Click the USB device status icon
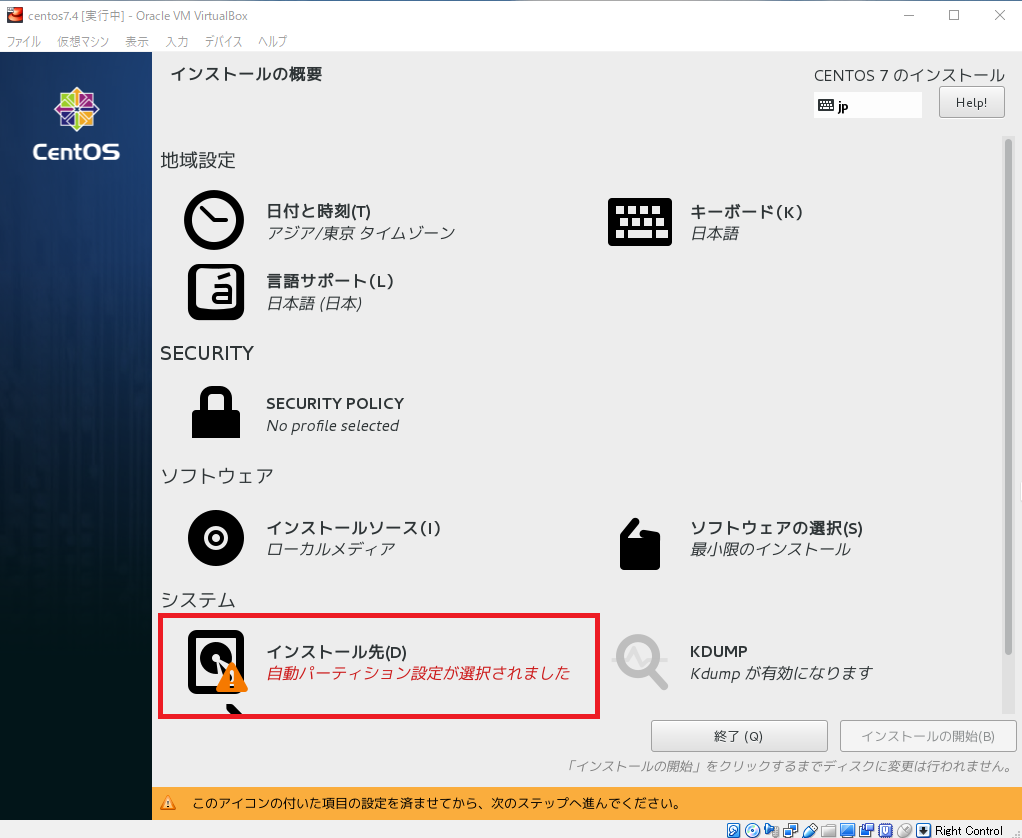The image size is (1022, 838). tap(810, 830)
